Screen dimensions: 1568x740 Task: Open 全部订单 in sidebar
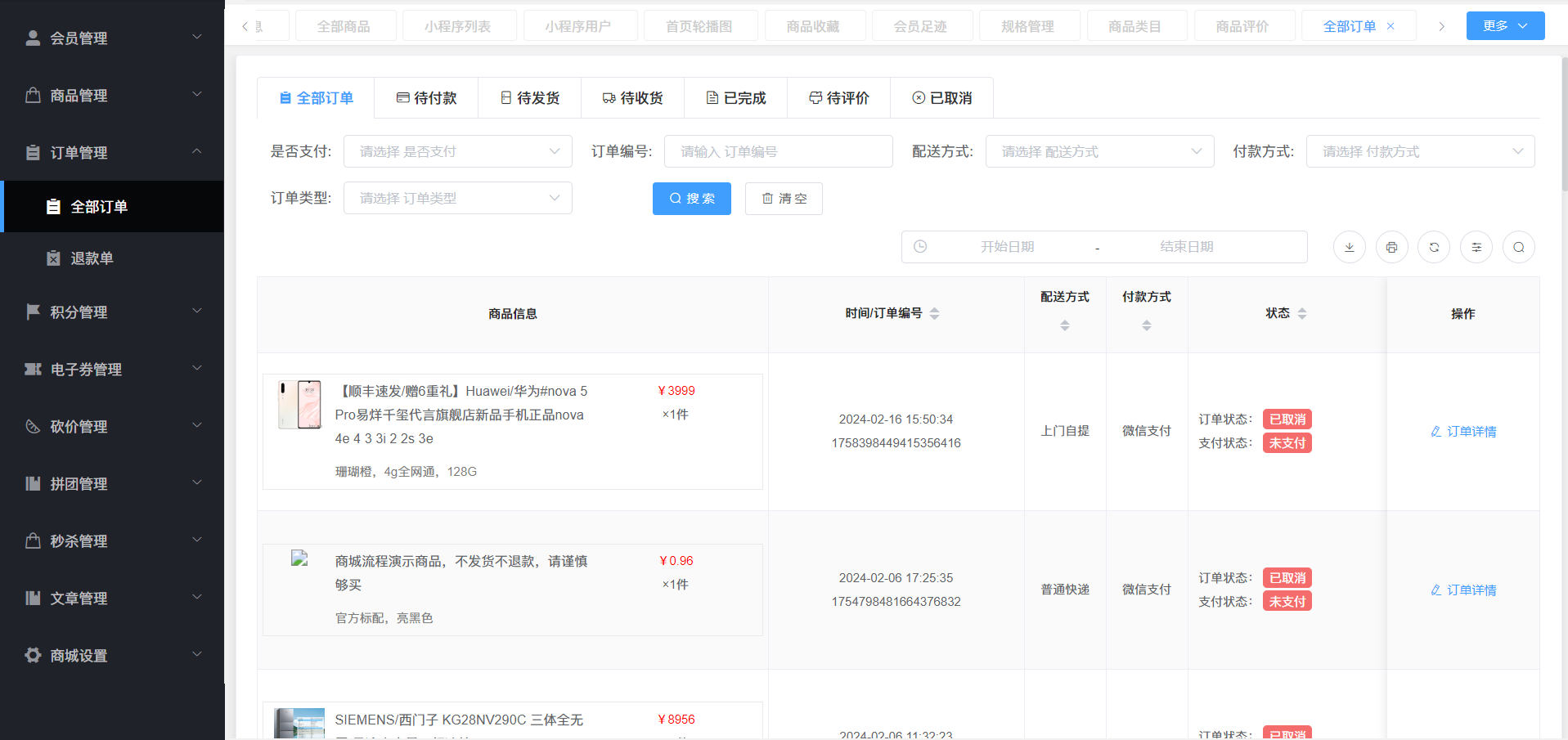click(x=112, y=206)
